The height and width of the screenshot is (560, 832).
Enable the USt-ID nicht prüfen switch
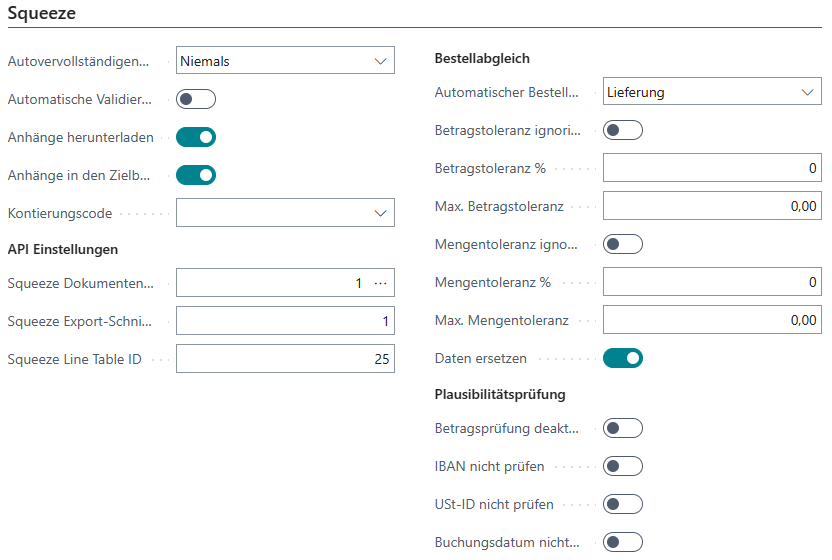pos(623,504)
